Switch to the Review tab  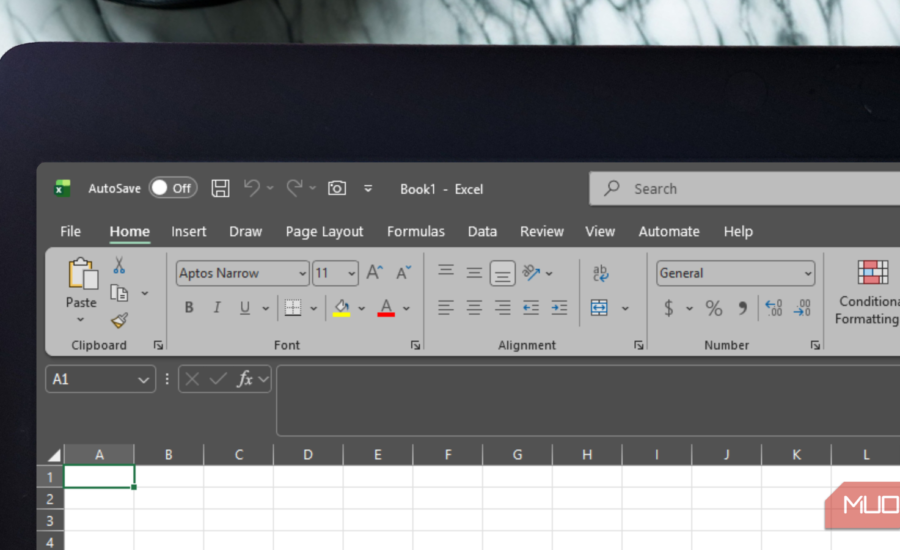click(x=542, y=231)
